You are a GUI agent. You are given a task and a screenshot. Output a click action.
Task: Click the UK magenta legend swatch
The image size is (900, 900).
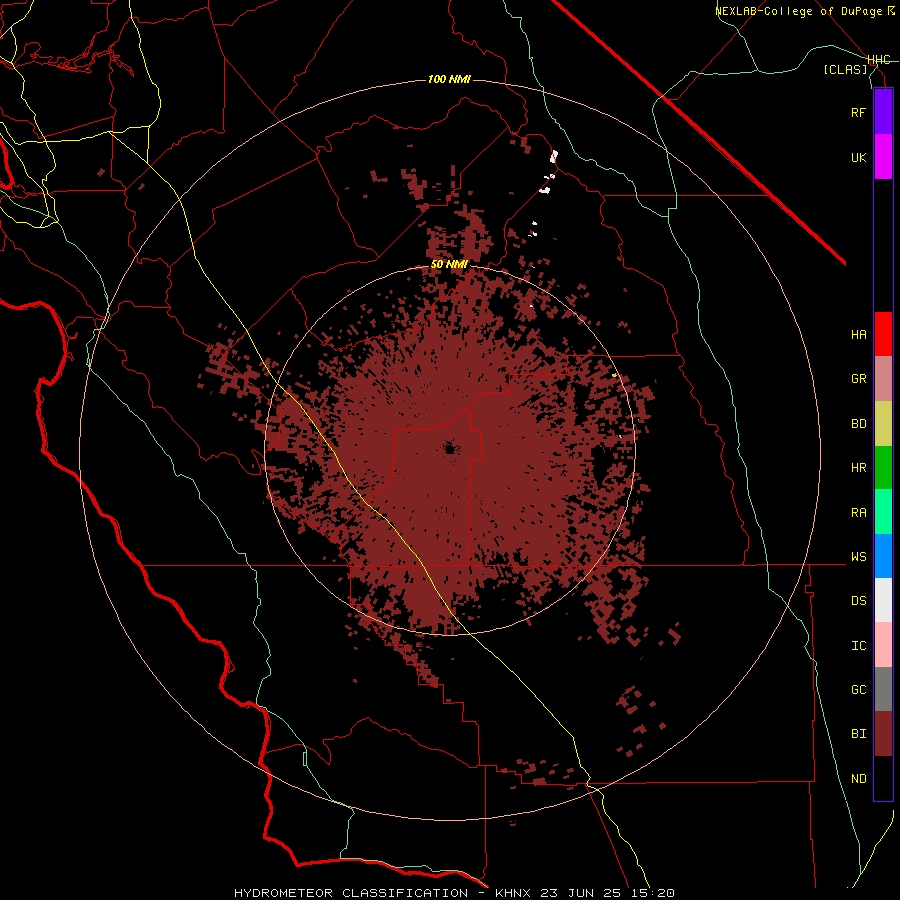[883, 157]
